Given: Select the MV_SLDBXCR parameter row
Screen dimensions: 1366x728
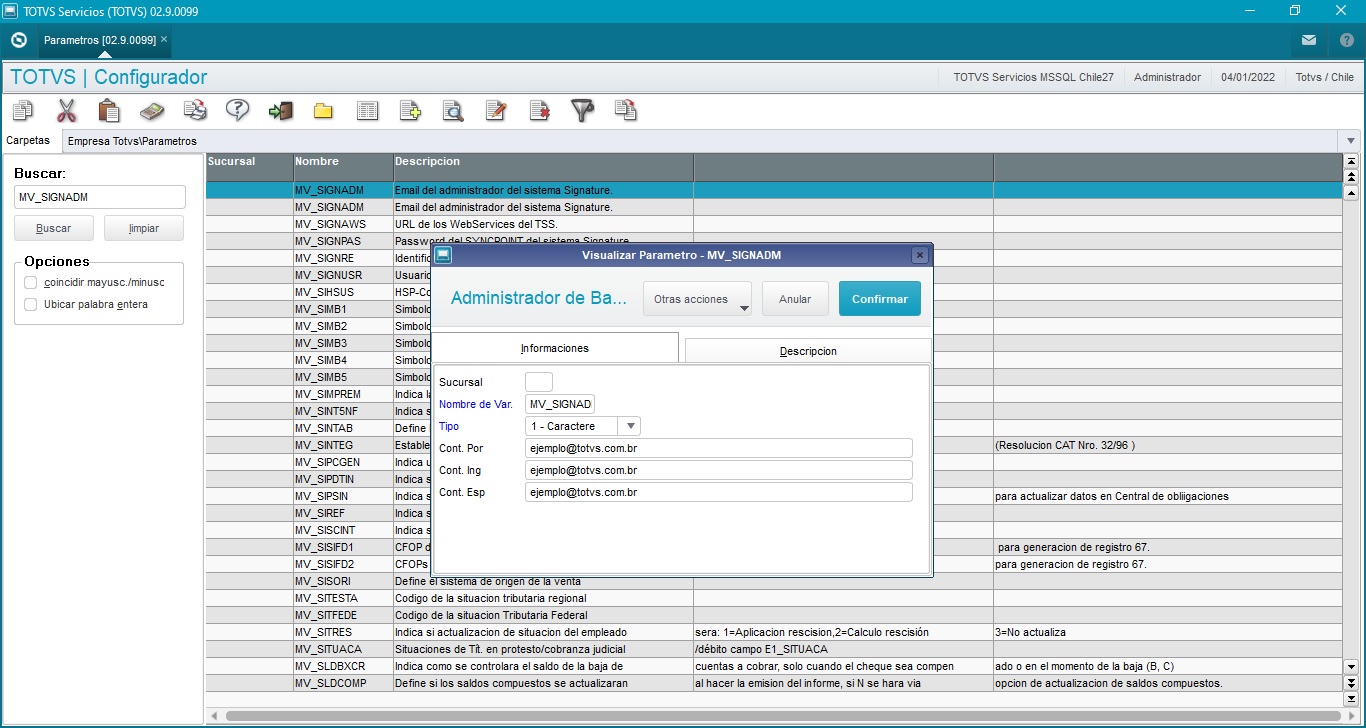Looking at the screenshot, I should (774, 666).
